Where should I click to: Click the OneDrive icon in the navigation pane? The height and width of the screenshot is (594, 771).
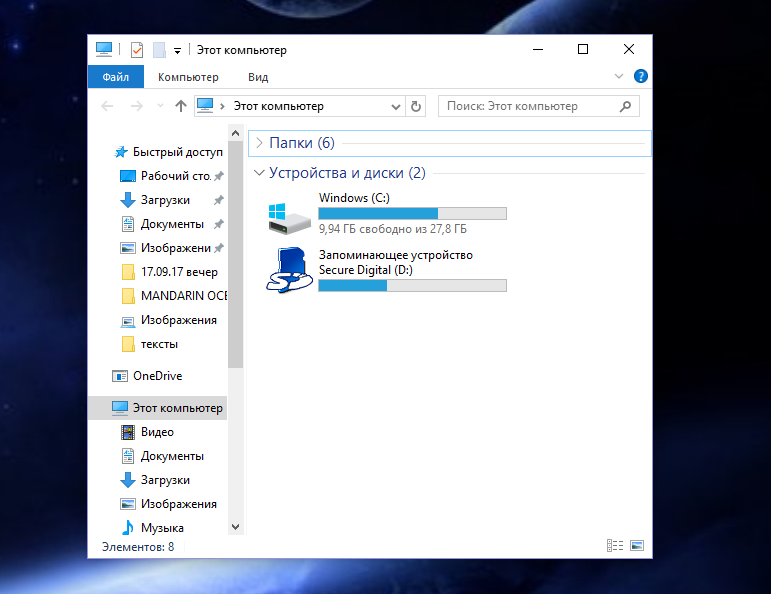(x=120, y=376)
